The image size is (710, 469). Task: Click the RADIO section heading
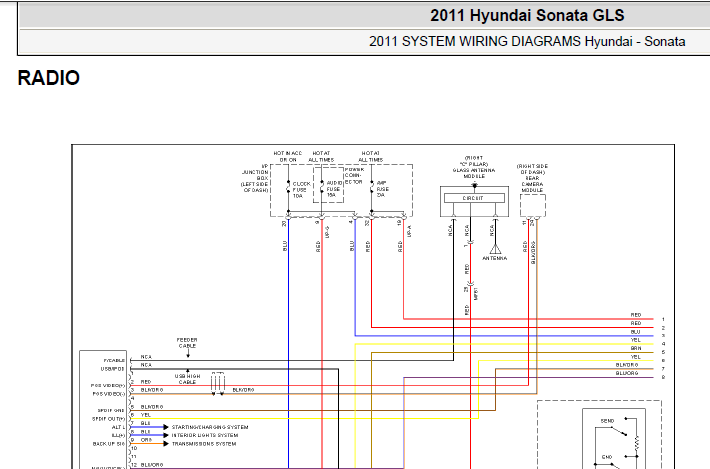48,78
